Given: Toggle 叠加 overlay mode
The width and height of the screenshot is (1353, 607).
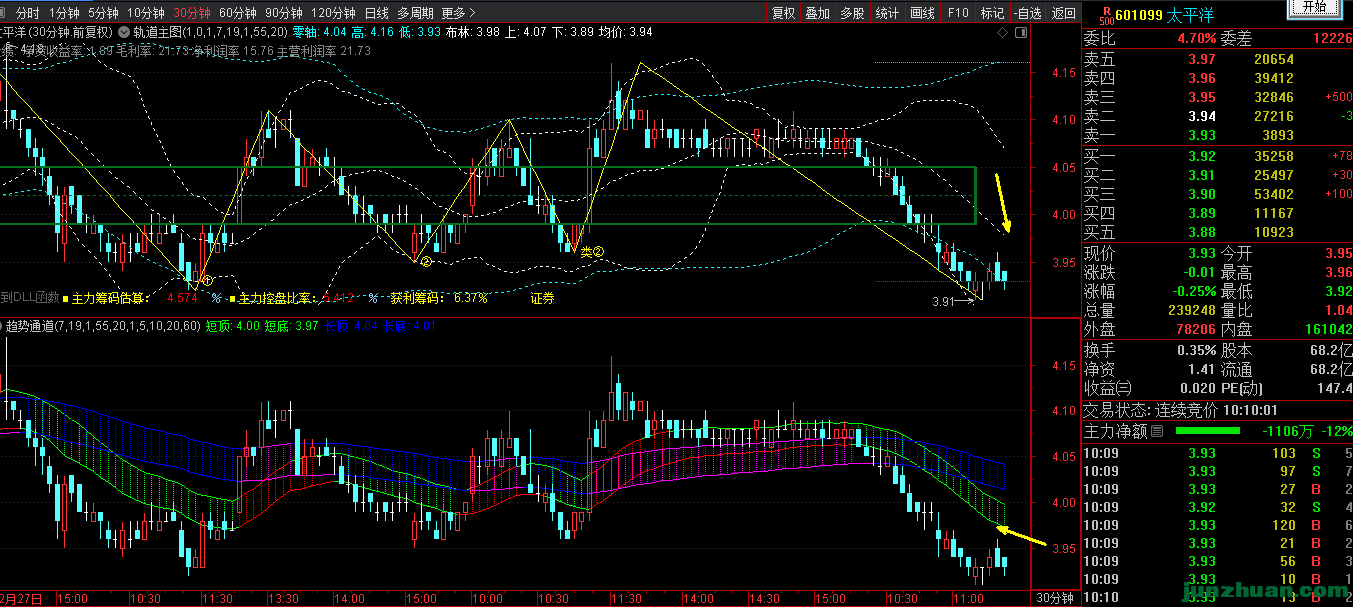Looking at the screenshot, I should point(817,13).
